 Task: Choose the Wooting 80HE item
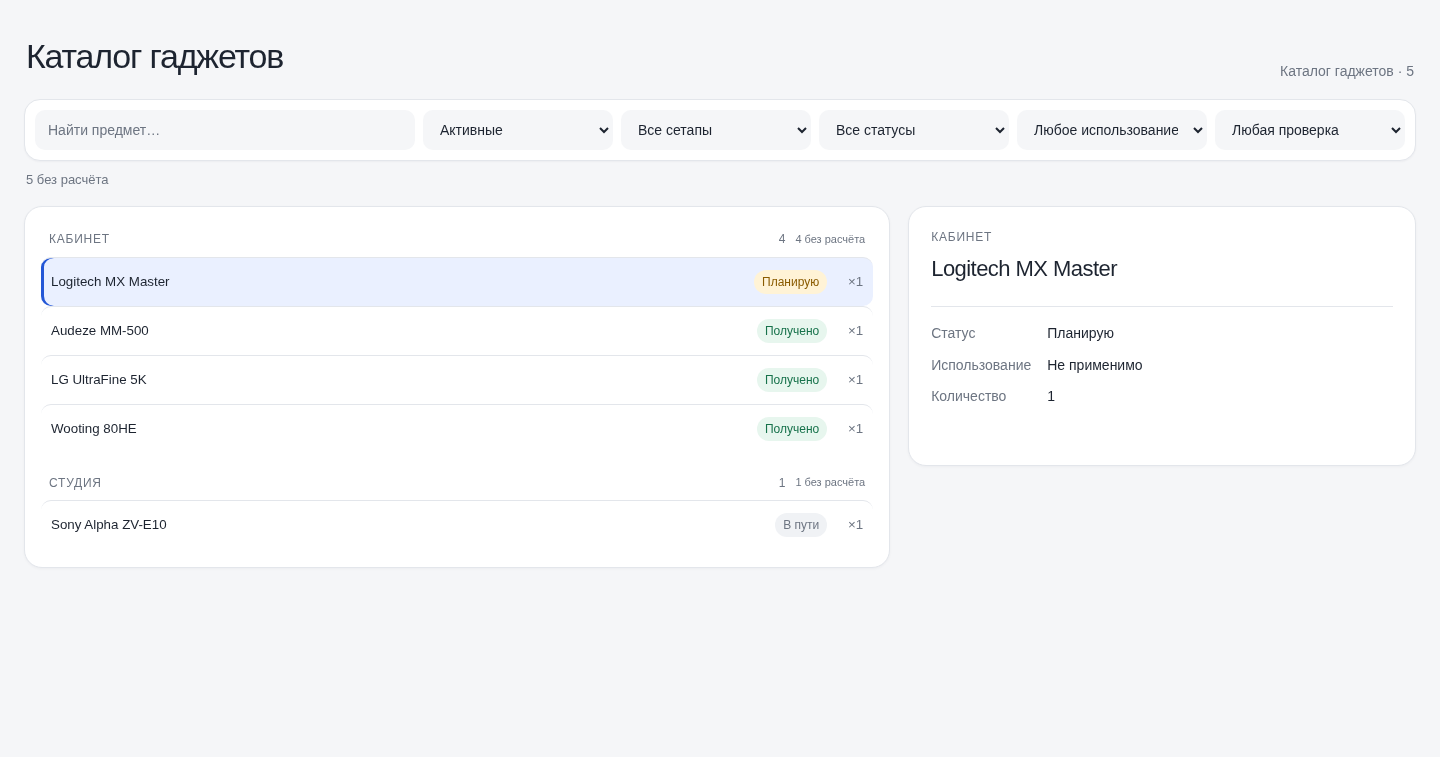click(x=457, y=429)
